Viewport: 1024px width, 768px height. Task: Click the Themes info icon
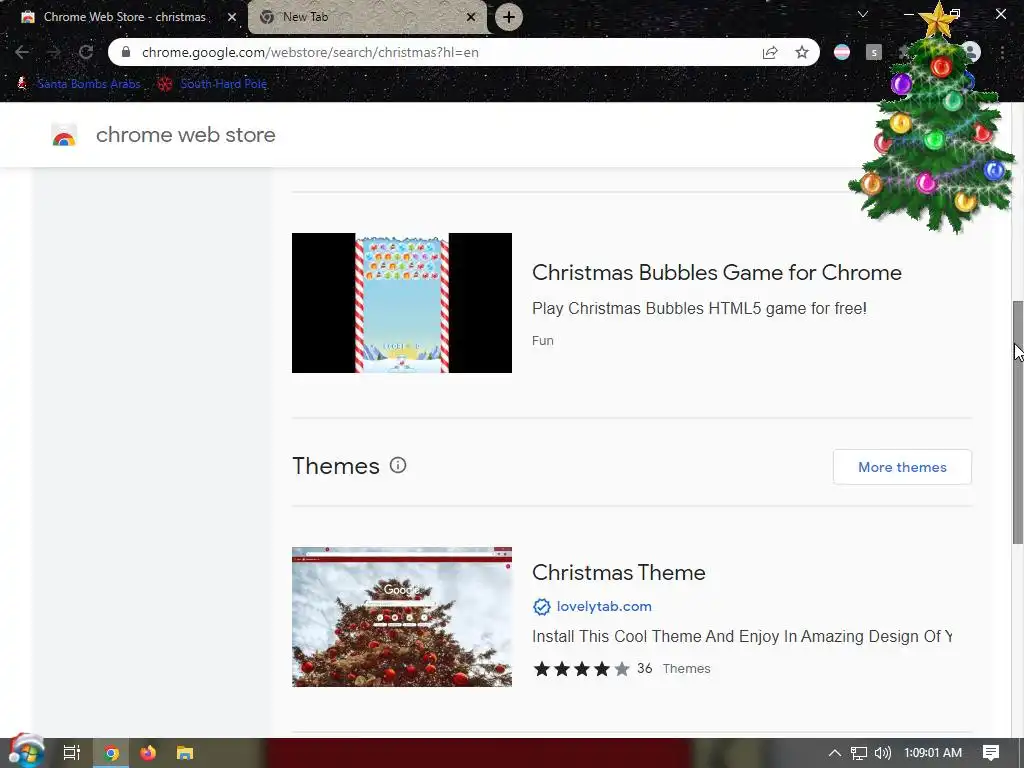click(398, 465)
